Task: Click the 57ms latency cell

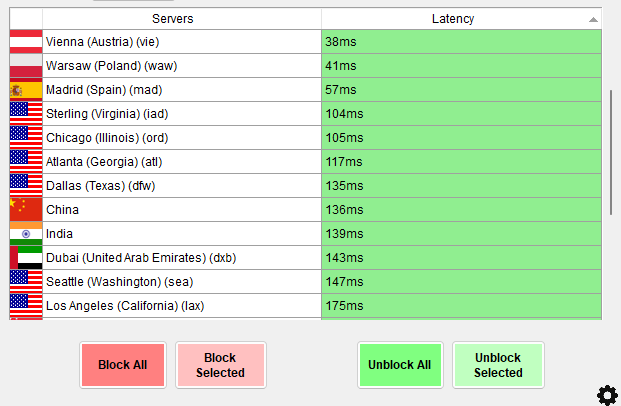Action: pyautogui.click(x=461, y=90)
